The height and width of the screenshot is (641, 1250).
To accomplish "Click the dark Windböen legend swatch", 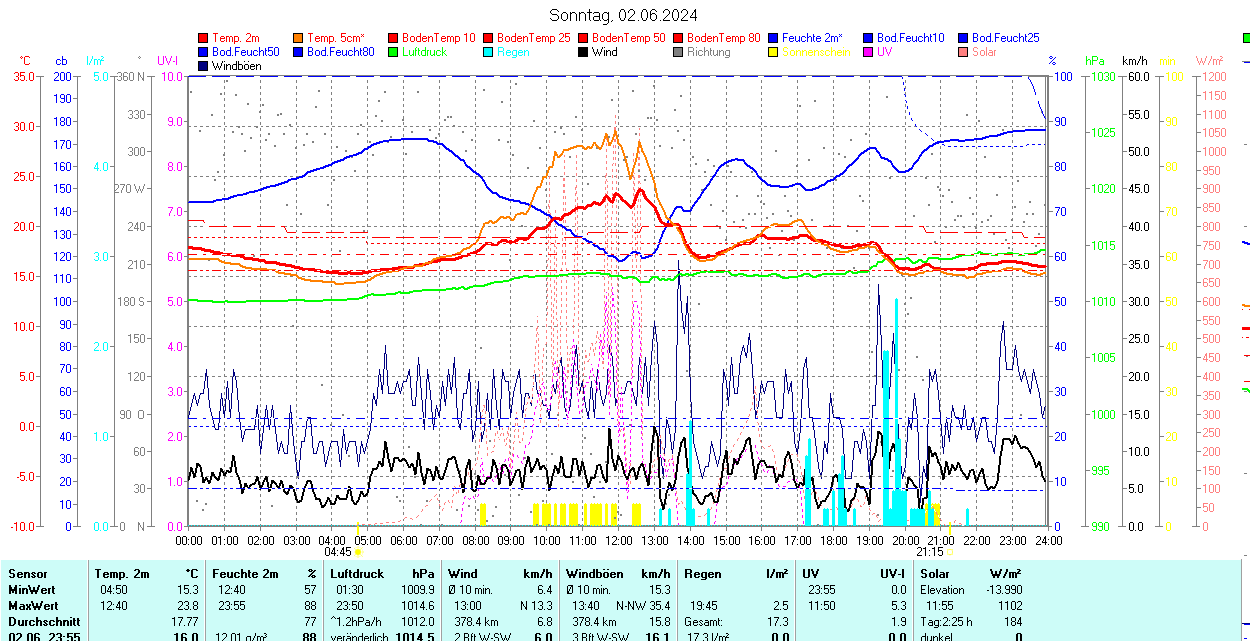I will (x=204, y=66).
